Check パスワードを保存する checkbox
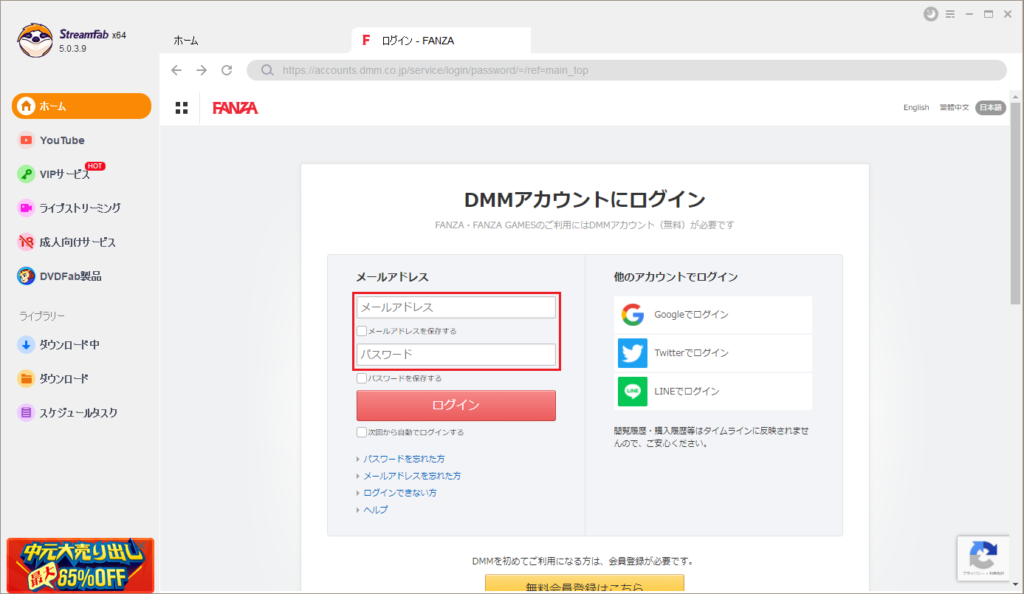The width and height of the screenshot is (1024, 594). [x=362, y=378]
